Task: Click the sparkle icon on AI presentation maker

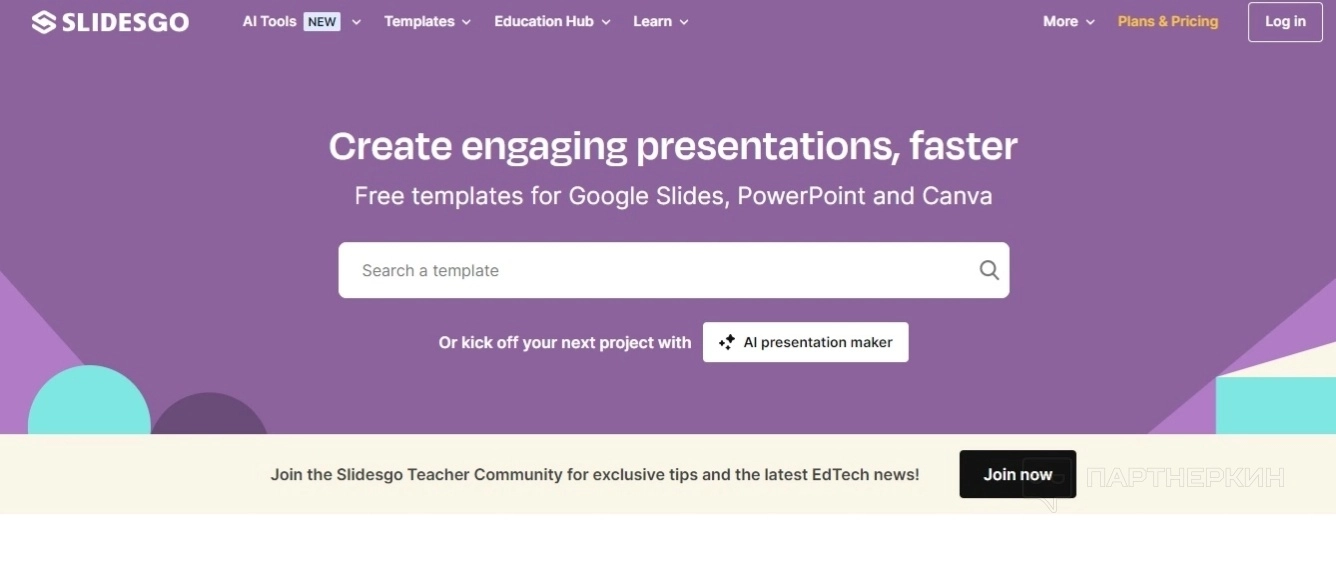Action: point(727,342)
